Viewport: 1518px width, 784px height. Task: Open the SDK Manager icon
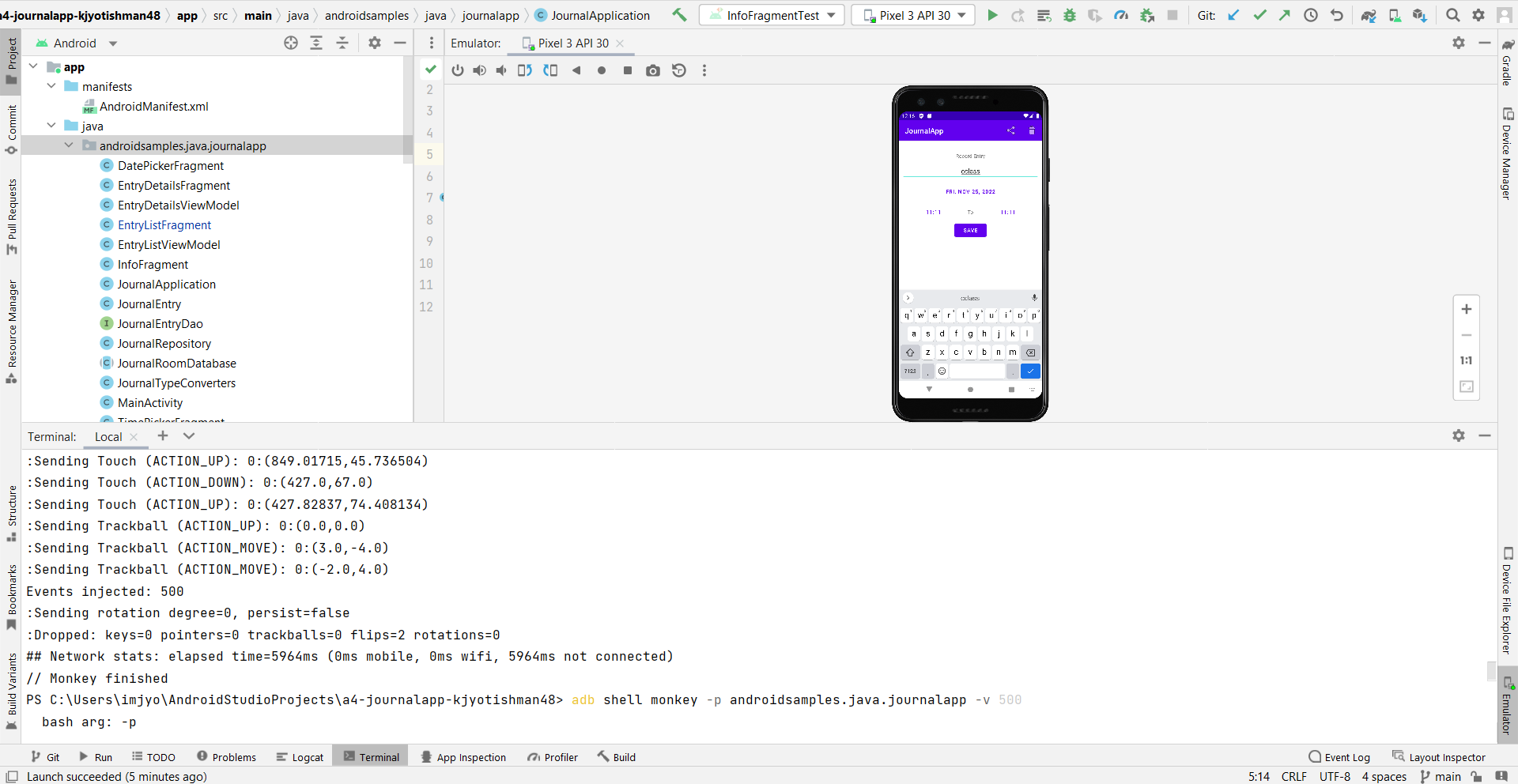coord(1420,15)
